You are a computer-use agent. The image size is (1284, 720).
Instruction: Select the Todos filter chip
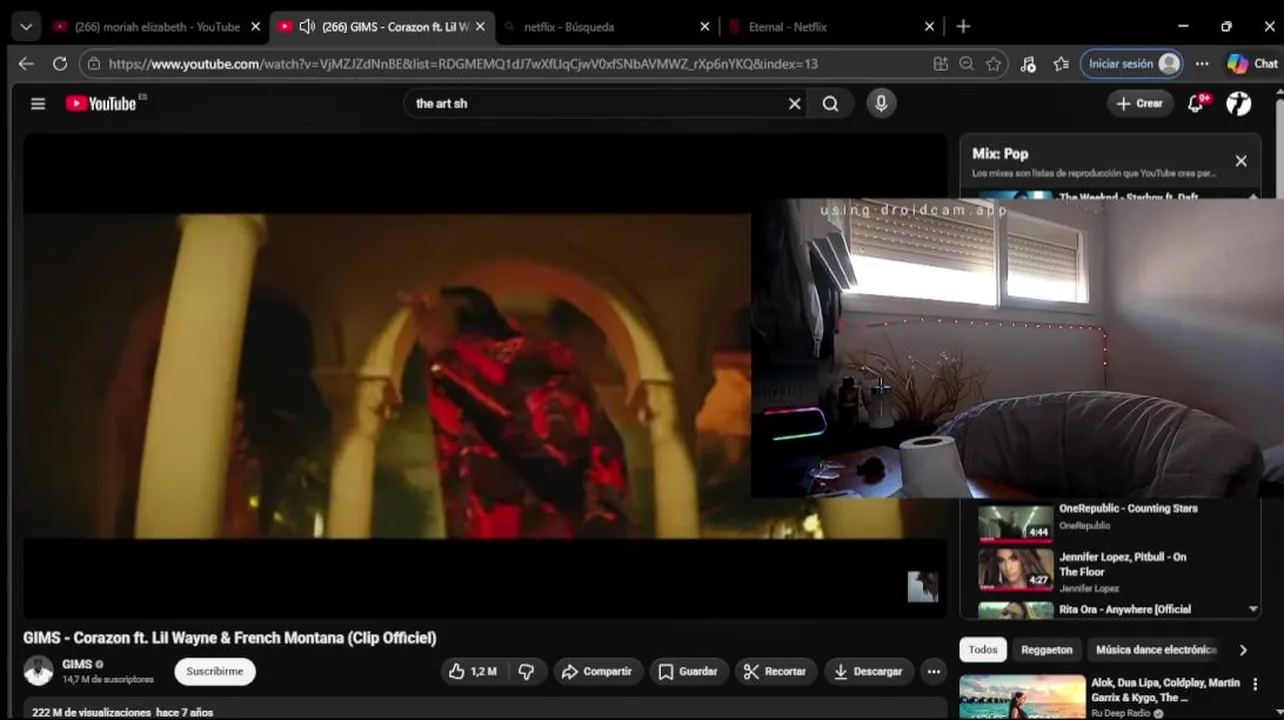pyautogui.click(x=983, y=650)
